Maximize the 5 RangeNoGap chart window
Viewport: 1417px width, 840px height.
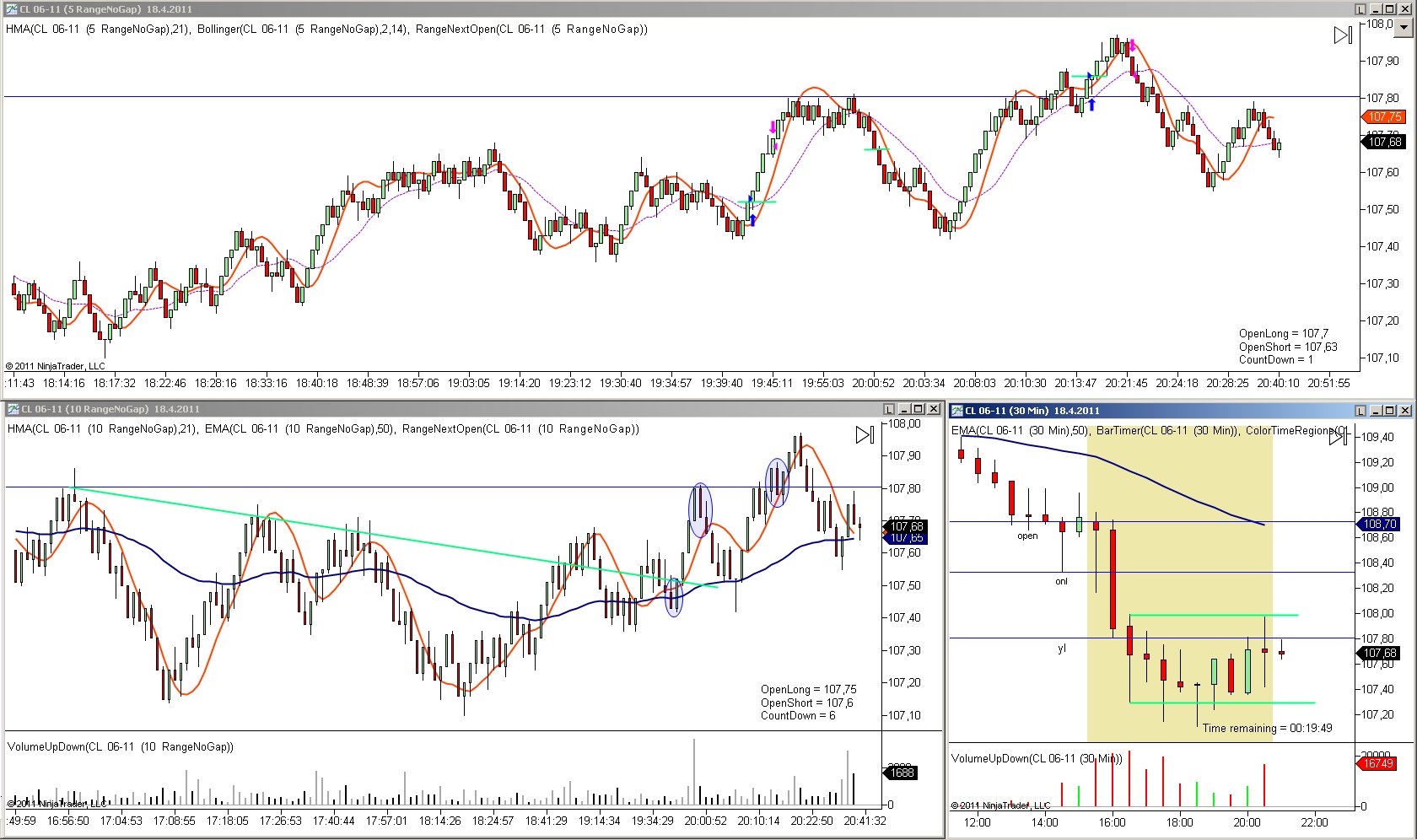pos(1391,9)
